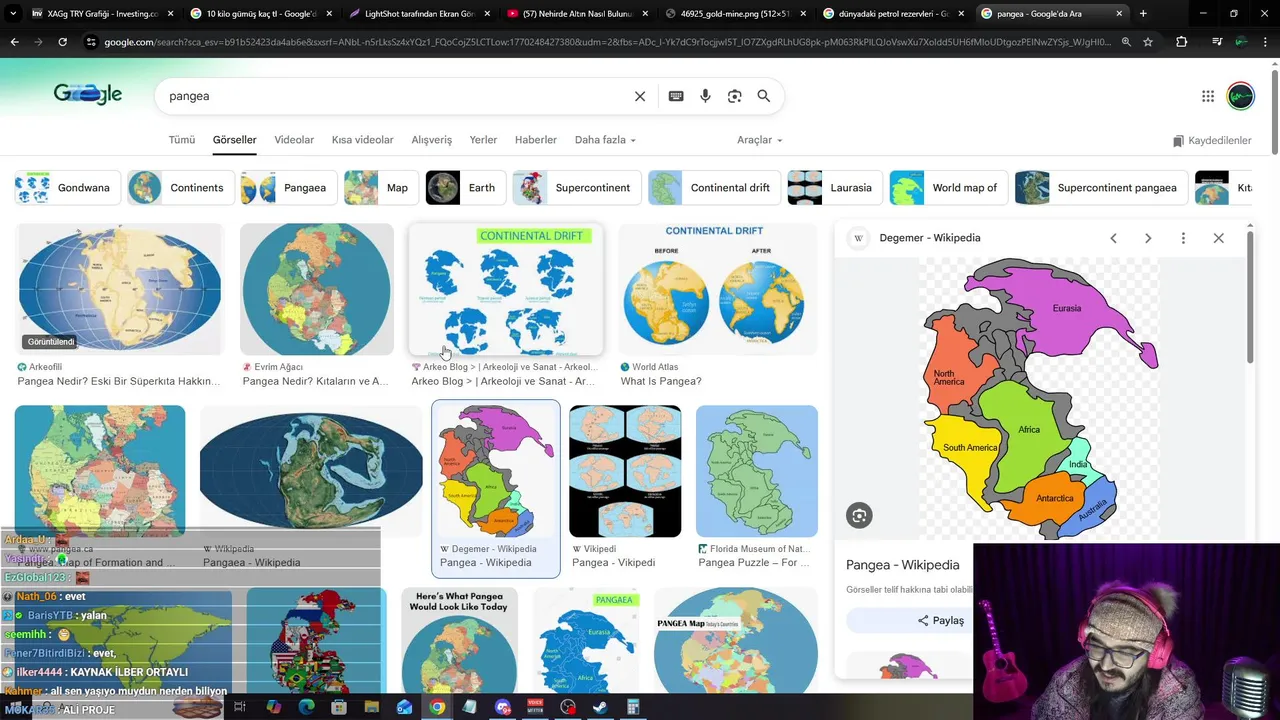The width and height of the screenshot is (1280, 720).
Task: Select the World map of chip
Action: coord(949,188)
